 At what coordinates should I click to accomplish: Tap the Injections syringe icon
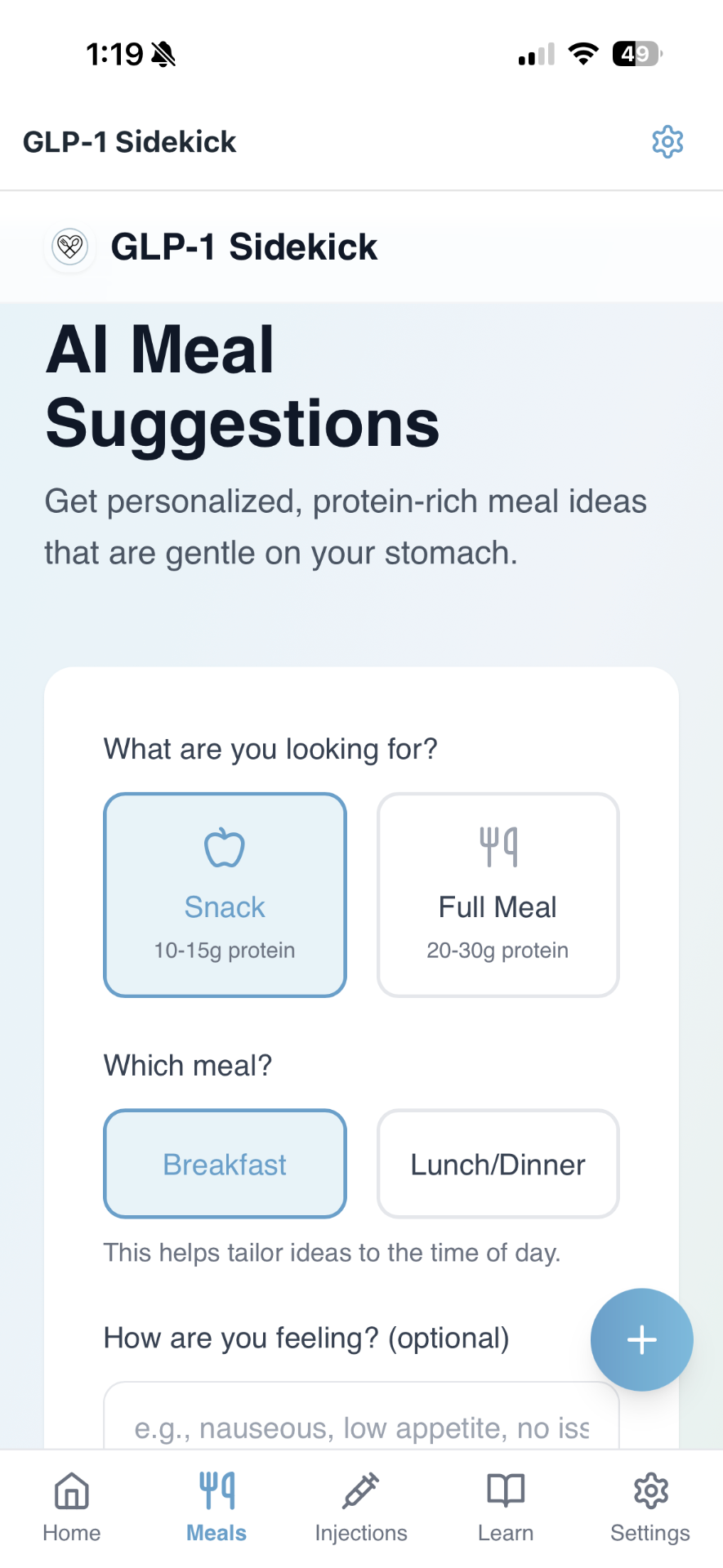[360, 1491]
